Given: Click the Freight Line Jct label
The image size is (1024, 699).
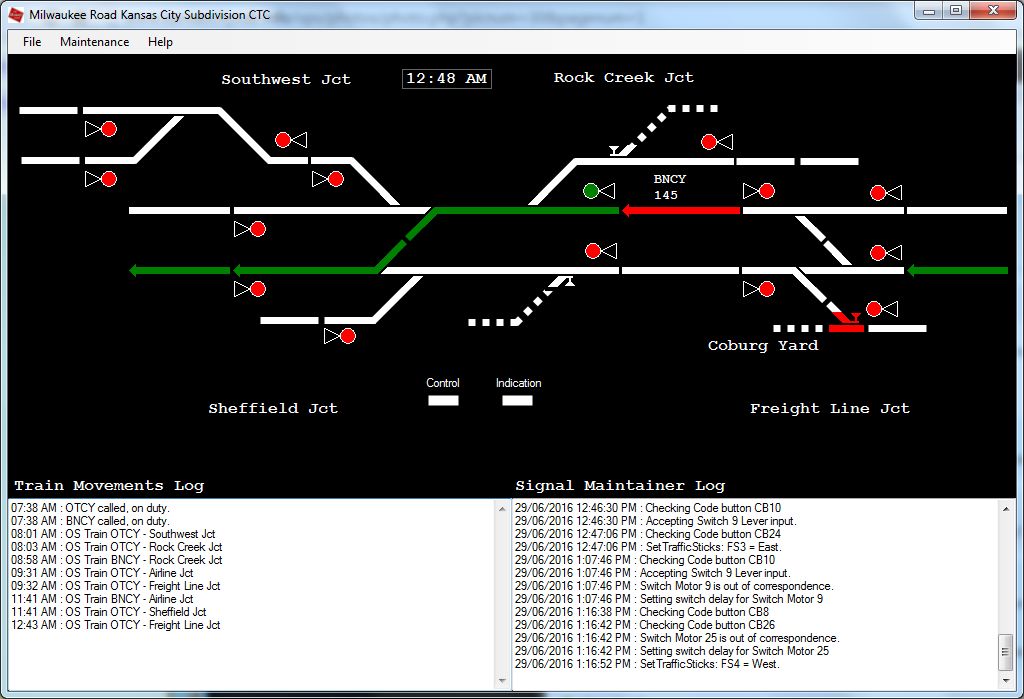Looking at the screenshot, I should pos(829,409).
